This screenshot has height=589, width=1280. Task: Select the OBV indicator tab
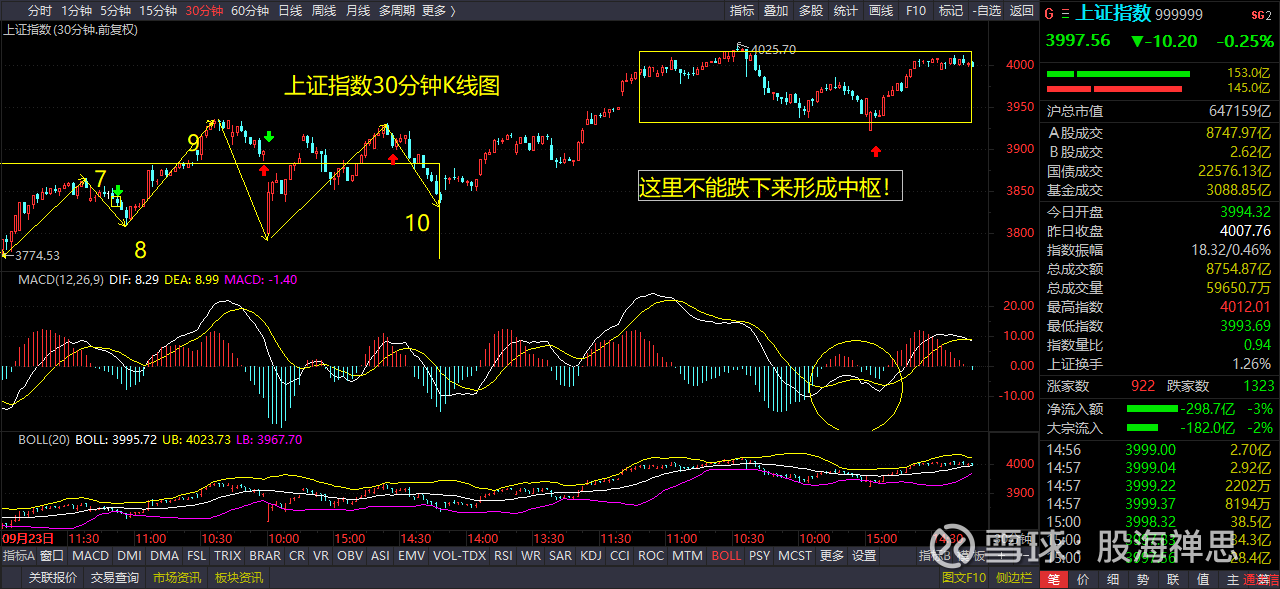pyautogui.click(x=350, y=556)
